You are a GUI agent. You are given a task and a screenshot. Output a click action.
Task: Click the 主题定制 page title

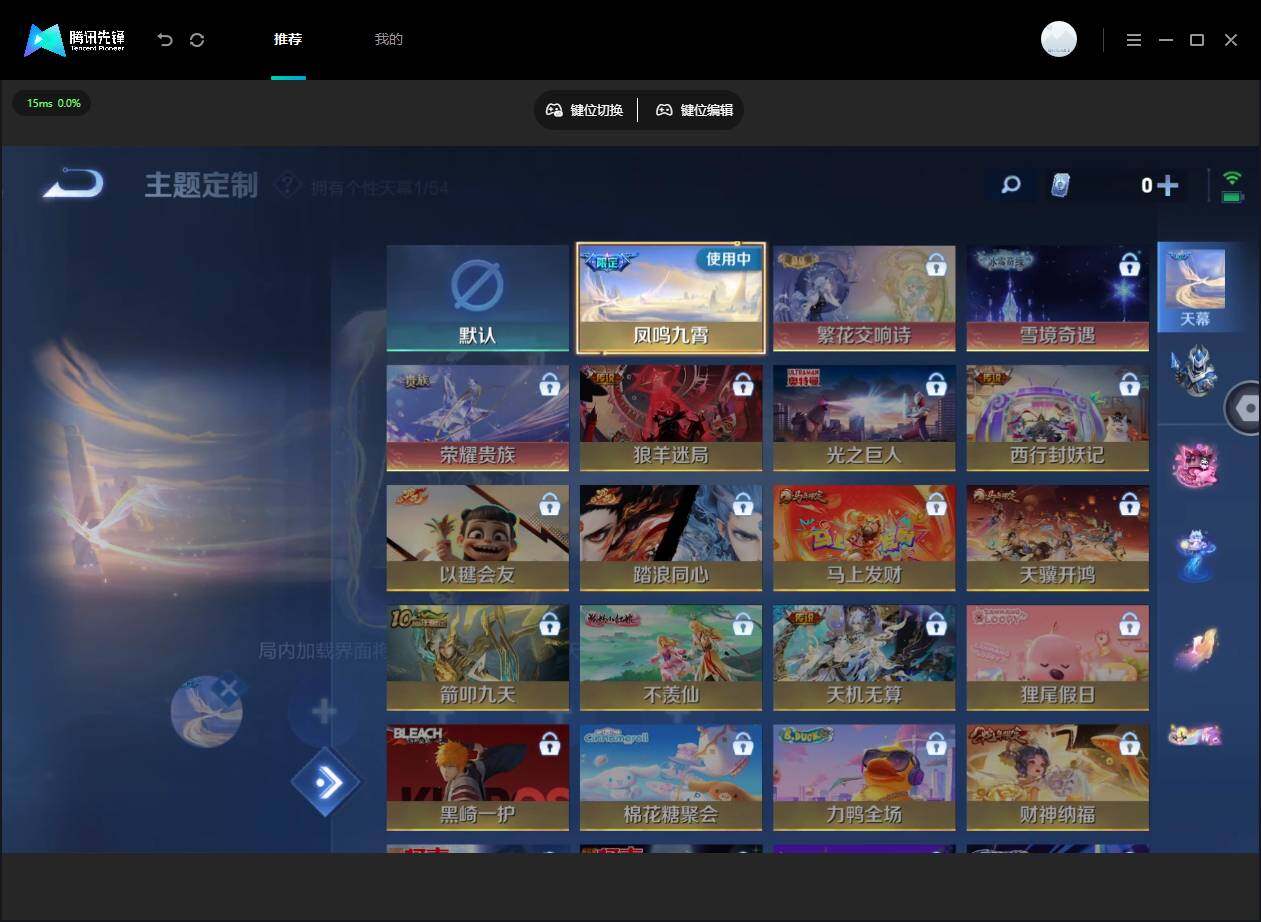pos(202,185)
